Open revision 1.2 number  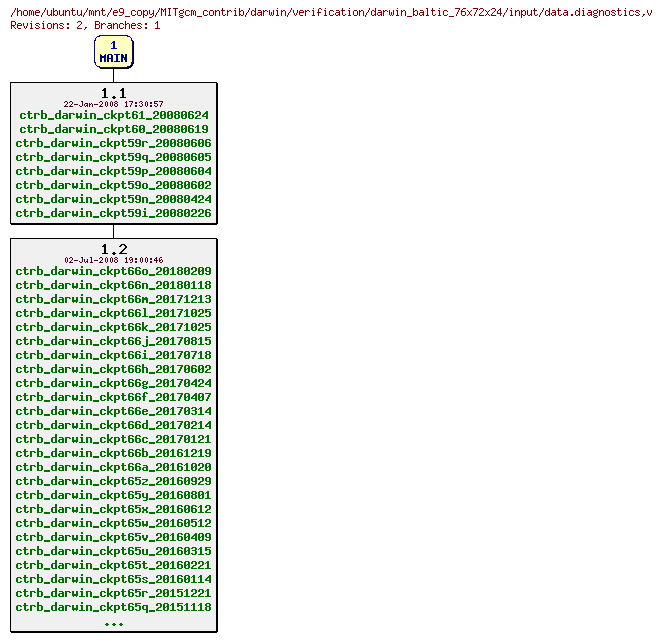pos(114,249)
